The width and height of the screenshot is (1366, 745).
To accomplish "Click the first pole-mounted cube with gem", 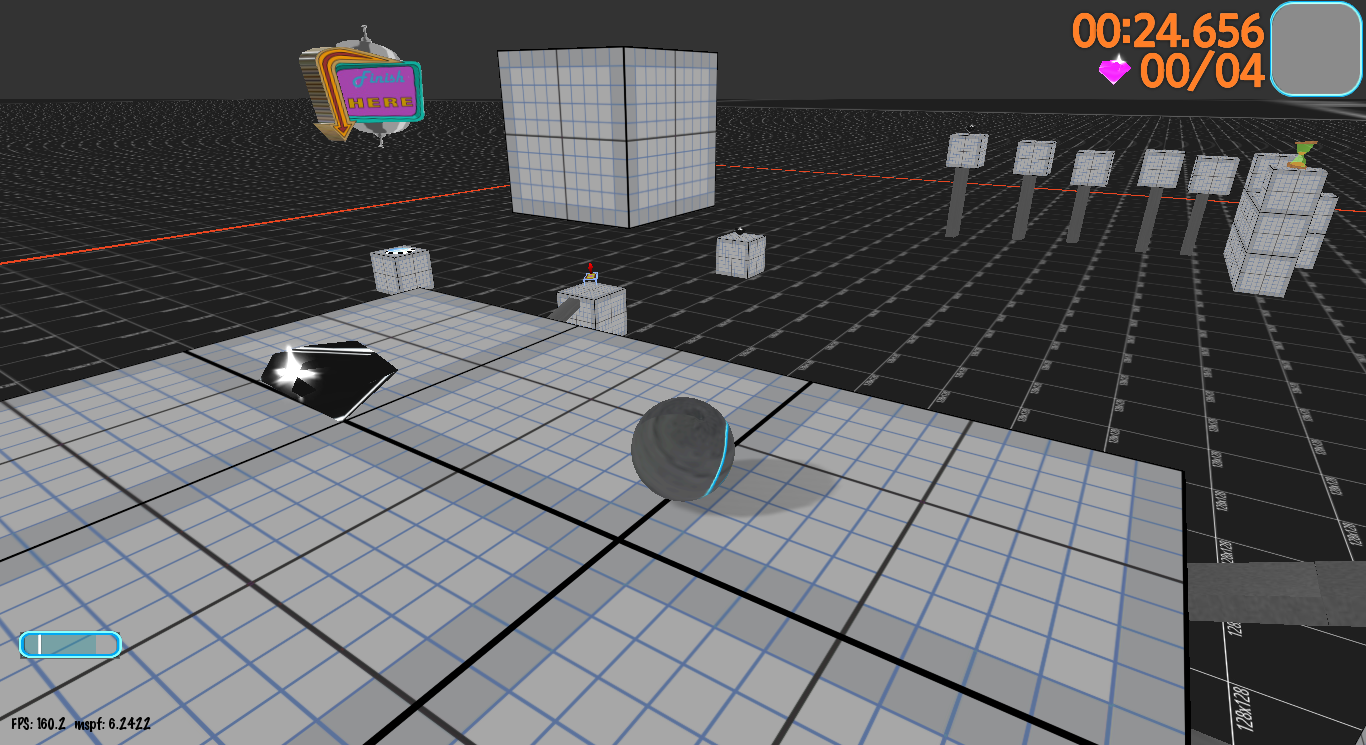I will coord(967,150).
